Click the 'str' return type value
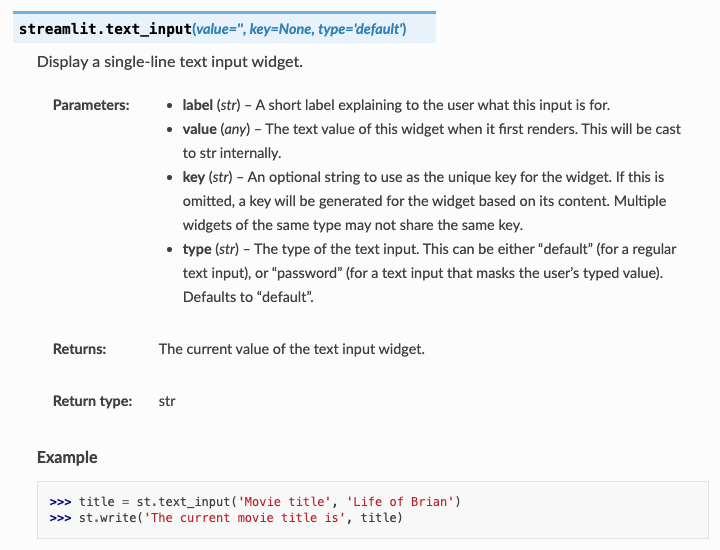This screenshot has height=550, width=720. (x=167, y=401)
